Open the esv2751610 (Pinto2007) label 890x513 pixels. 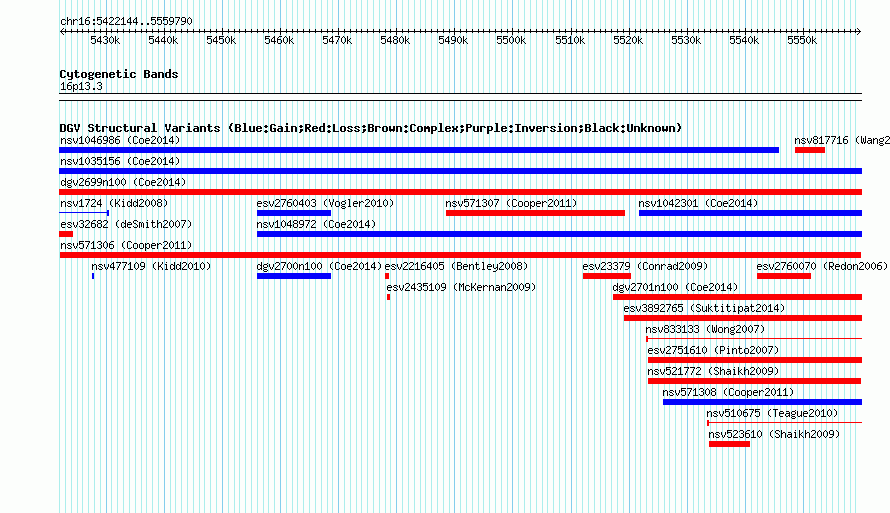(x=713, y=350)
